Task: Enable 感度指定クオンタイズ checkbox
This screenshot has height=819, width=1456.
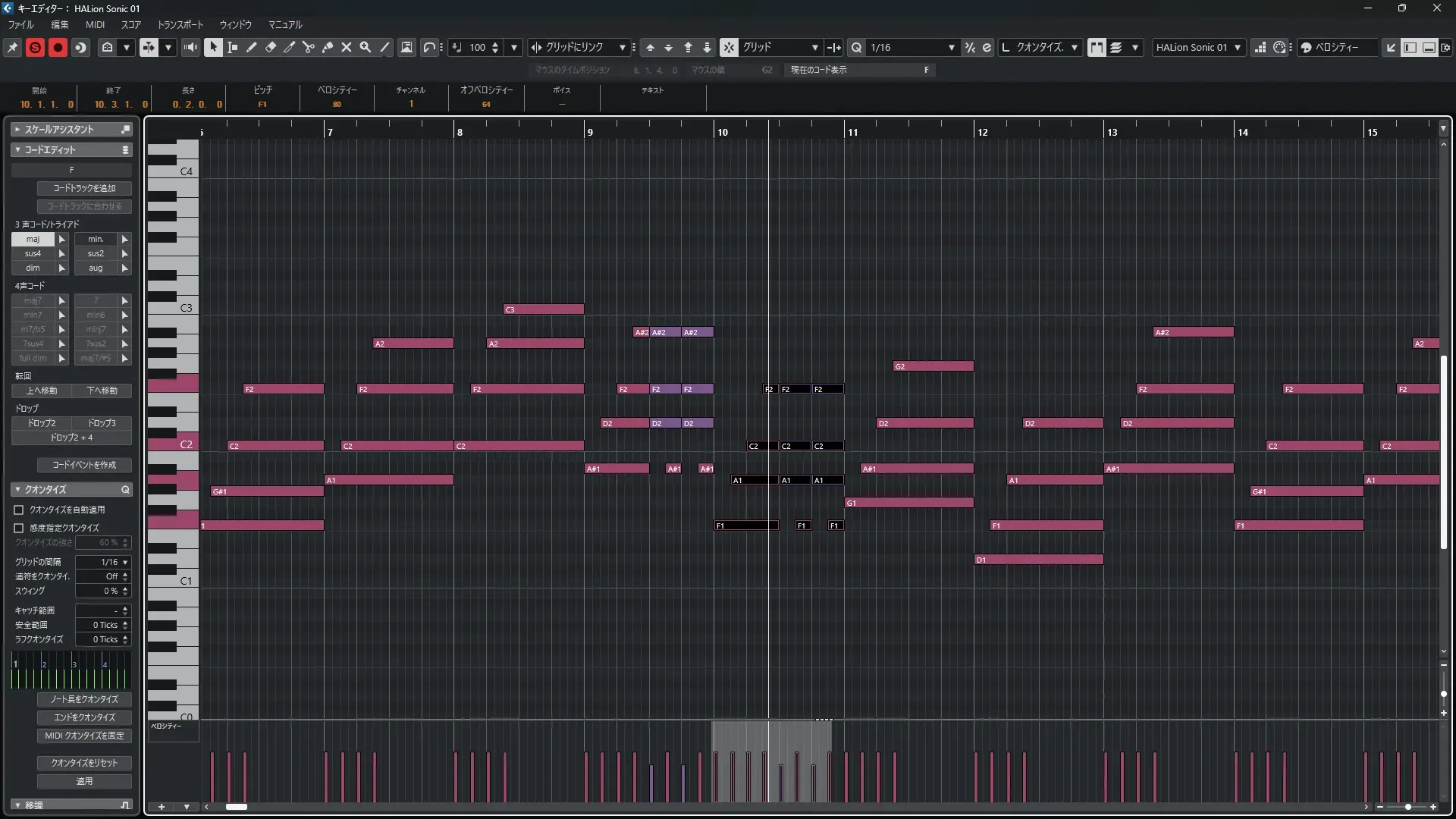Action: (x=19, y=528)
